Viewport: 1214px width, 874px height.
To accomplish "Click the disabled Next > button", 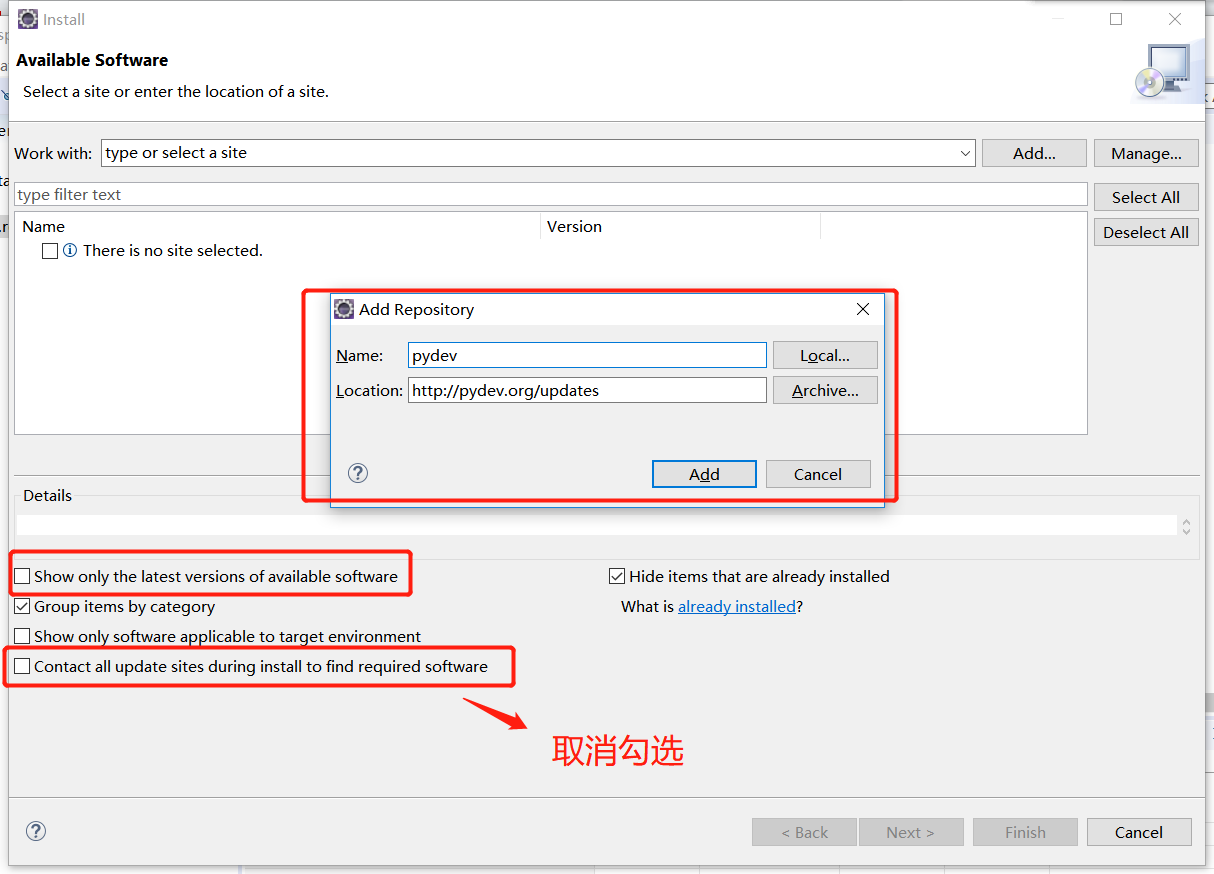I will (x=910, y=832).
